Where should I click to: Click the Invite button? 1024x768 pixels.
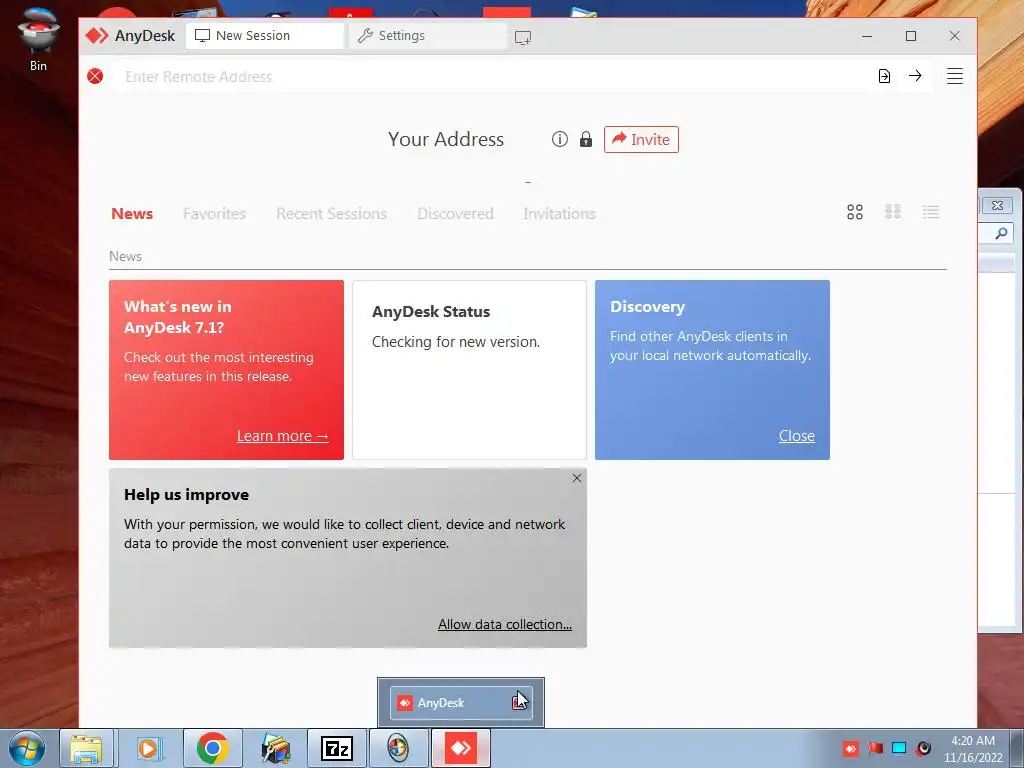(x=641, y=140)
